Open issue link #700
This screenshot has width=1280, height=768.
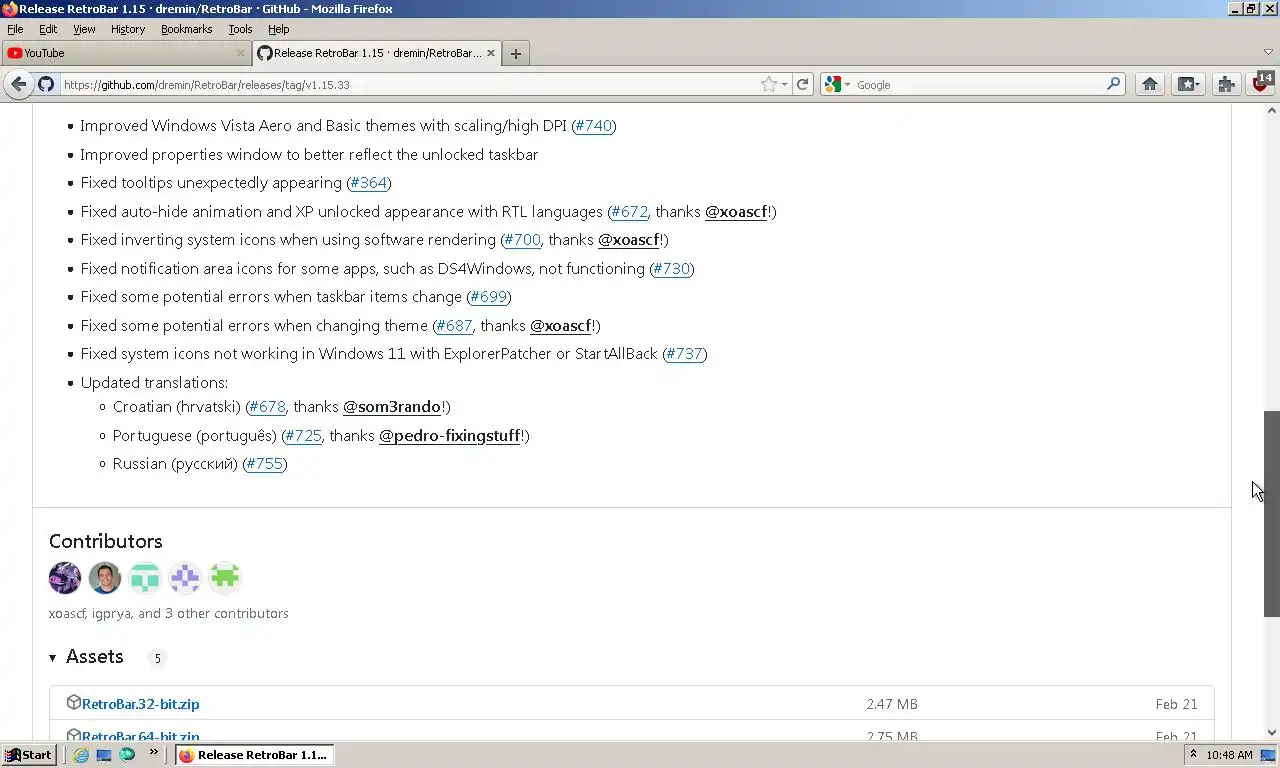[522, 240]
